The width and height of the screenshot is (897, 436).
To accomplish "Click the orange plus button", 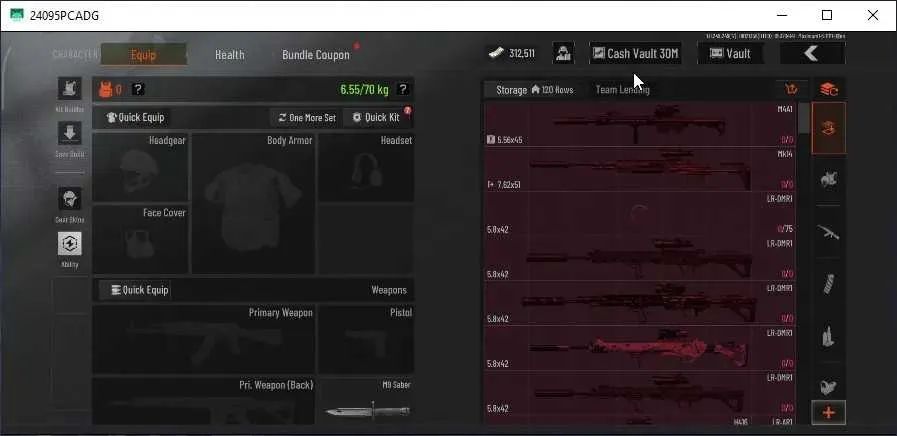I will 828,413.
